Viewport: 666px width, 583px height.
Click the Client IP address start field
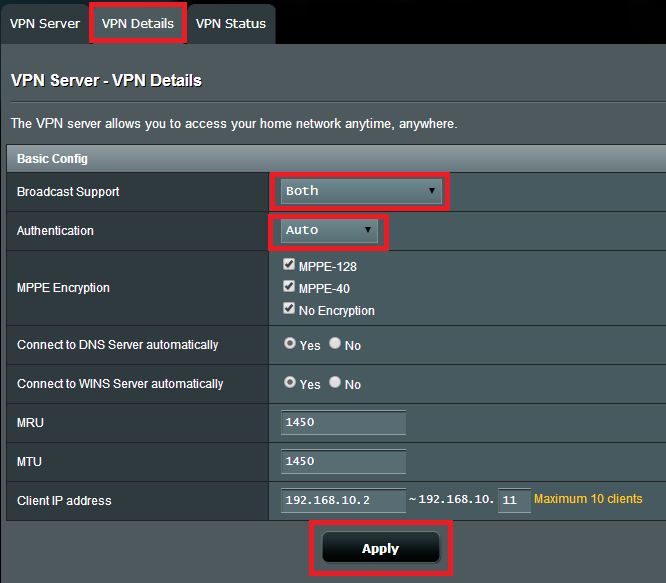click(x=343, y=499)
